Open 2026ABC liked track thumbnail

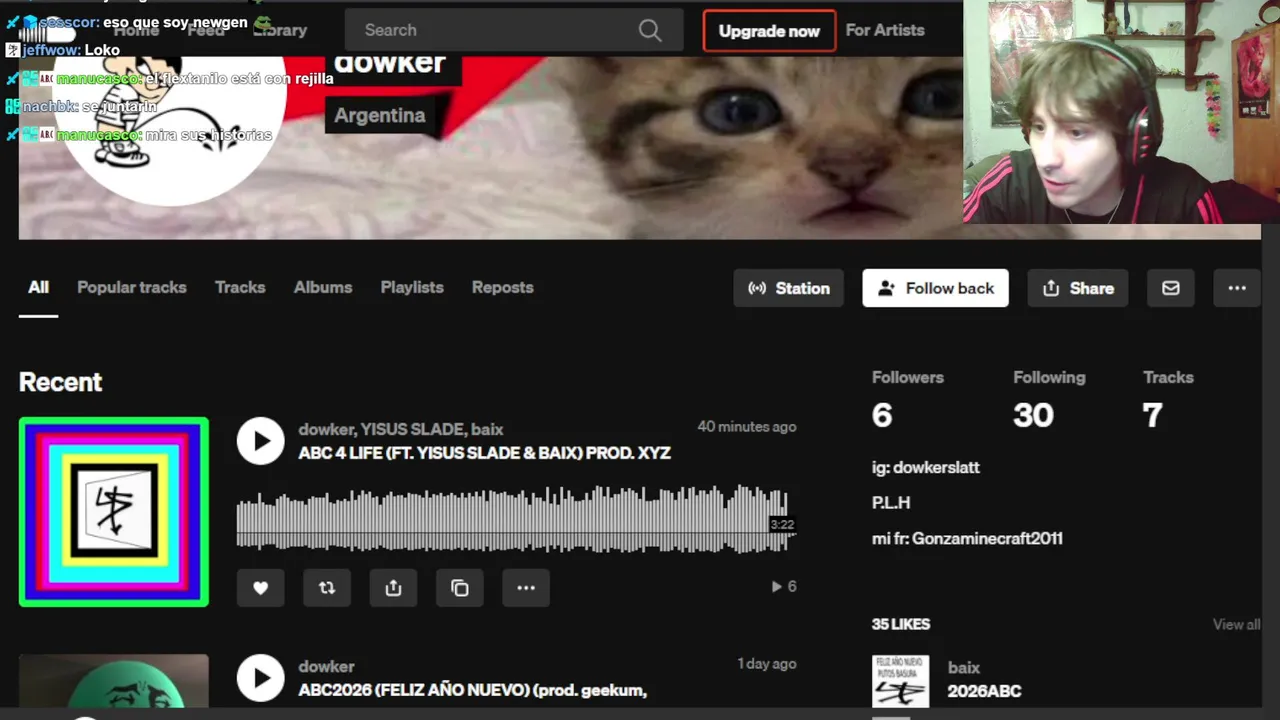tap(900, 681)
